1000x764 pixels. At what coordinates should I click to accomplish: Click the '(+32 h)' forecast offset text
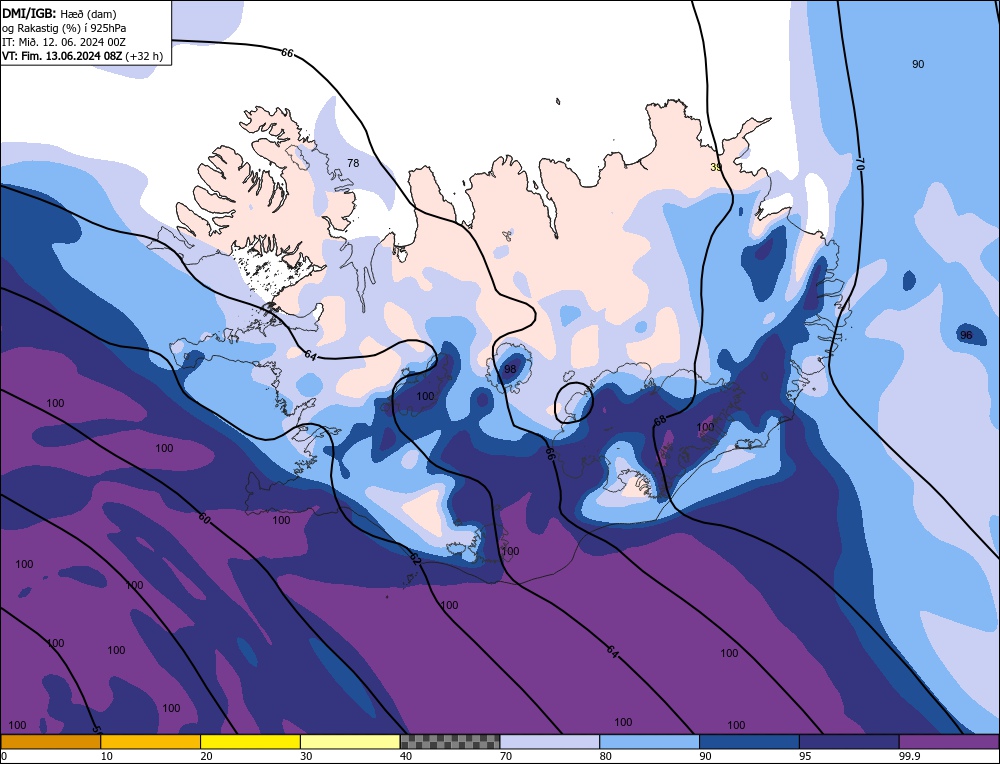click(x=144, y=56)
